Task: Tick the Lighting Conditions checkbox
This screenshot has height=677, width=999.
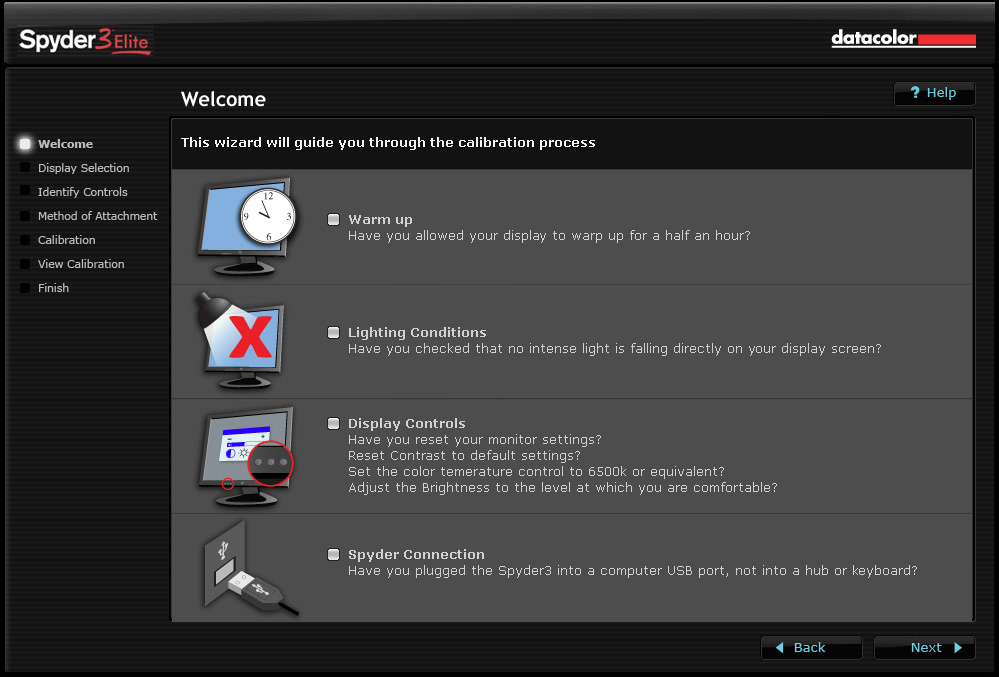Action: coord(333,332)
